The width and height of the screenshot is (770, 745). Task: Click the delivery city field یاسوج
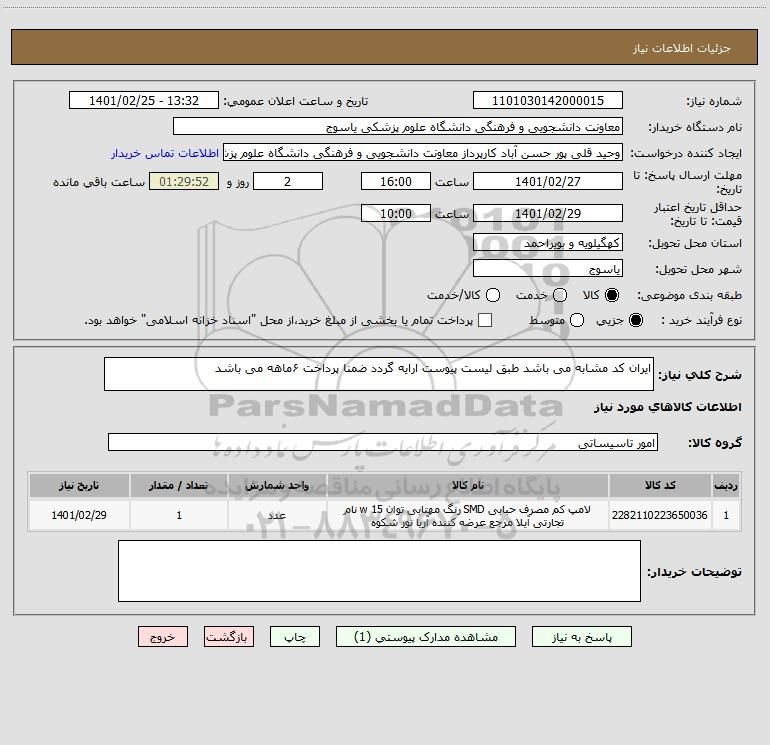pyautogui.click(x=548, y=268)
